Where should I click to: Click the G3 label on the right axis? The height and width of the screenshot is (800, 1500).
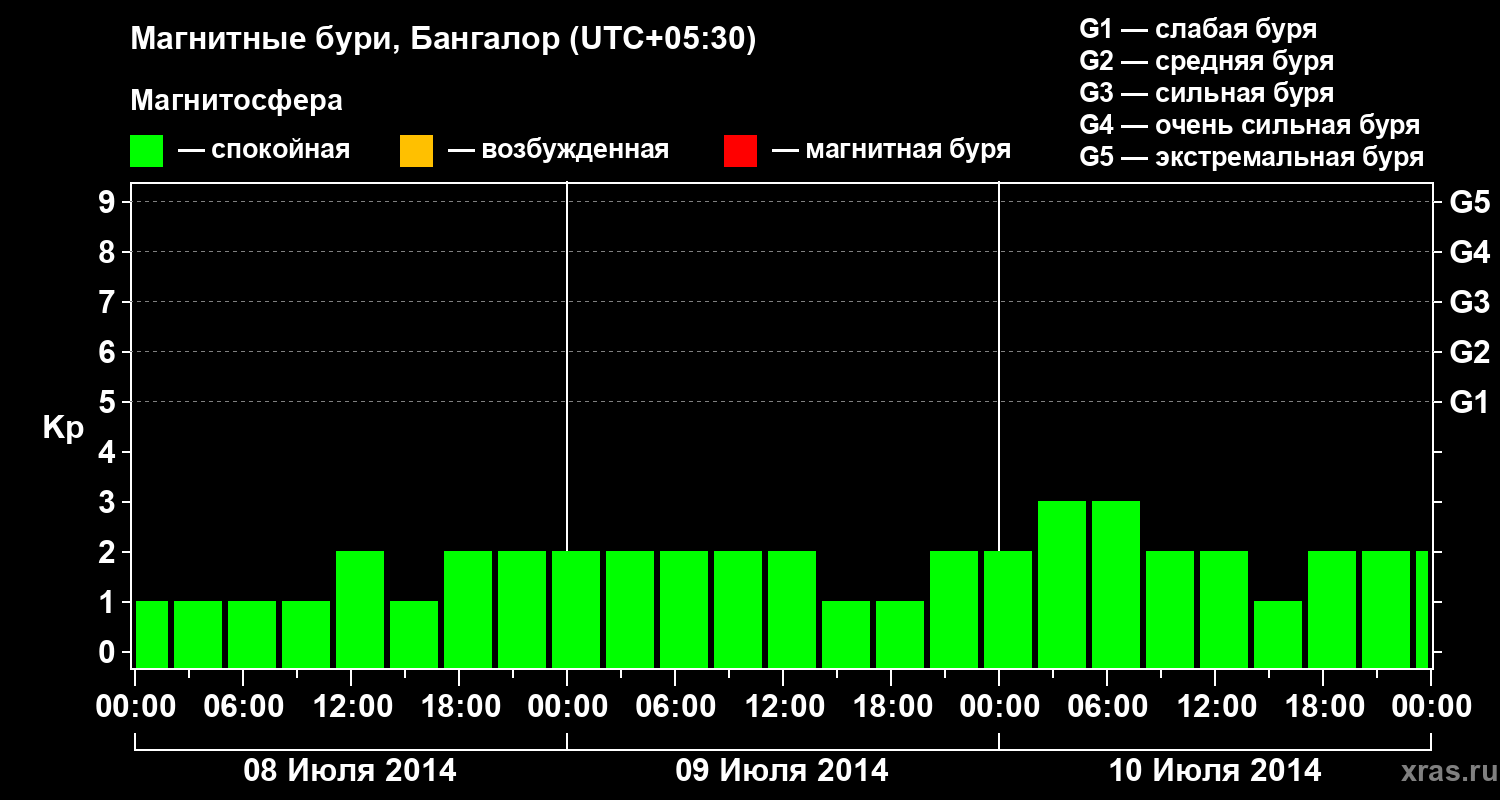(1469, 302)
